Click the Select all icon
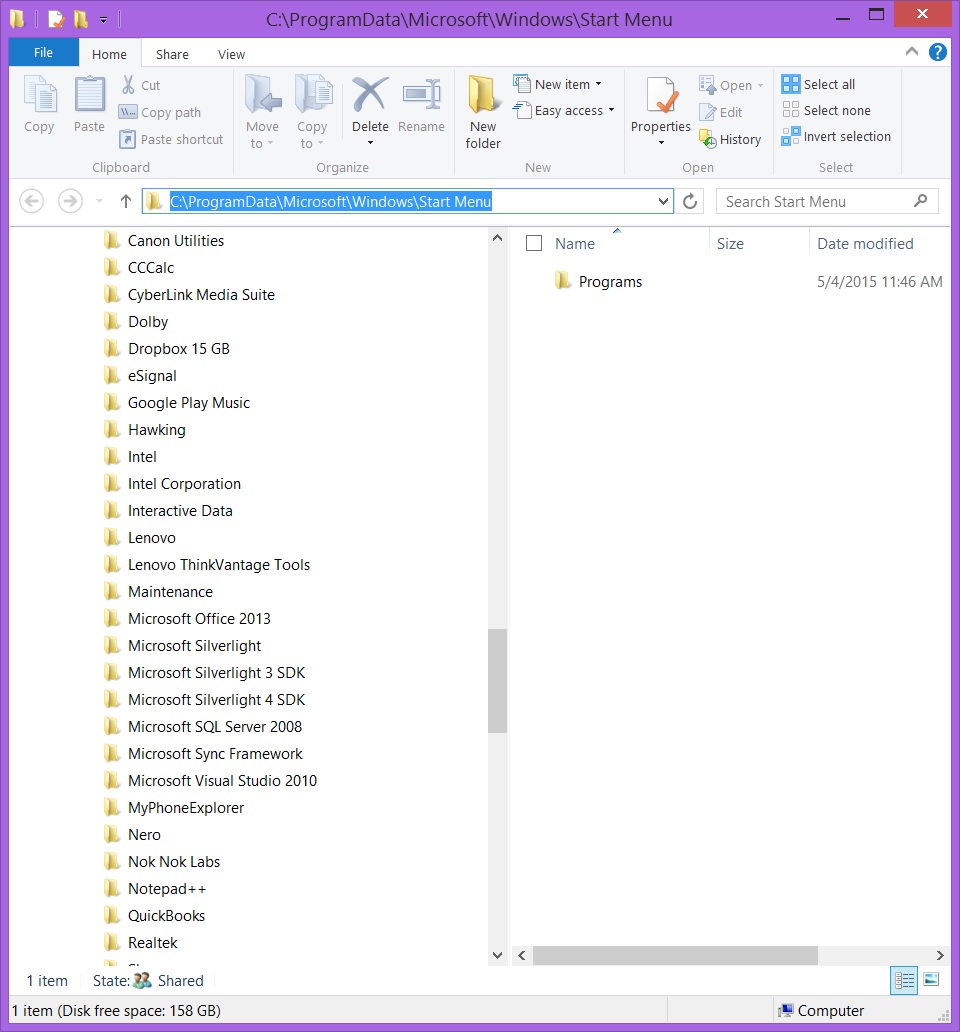This screenshot has width=960, height=1032. pyautogui.click(x=791, y=84)
